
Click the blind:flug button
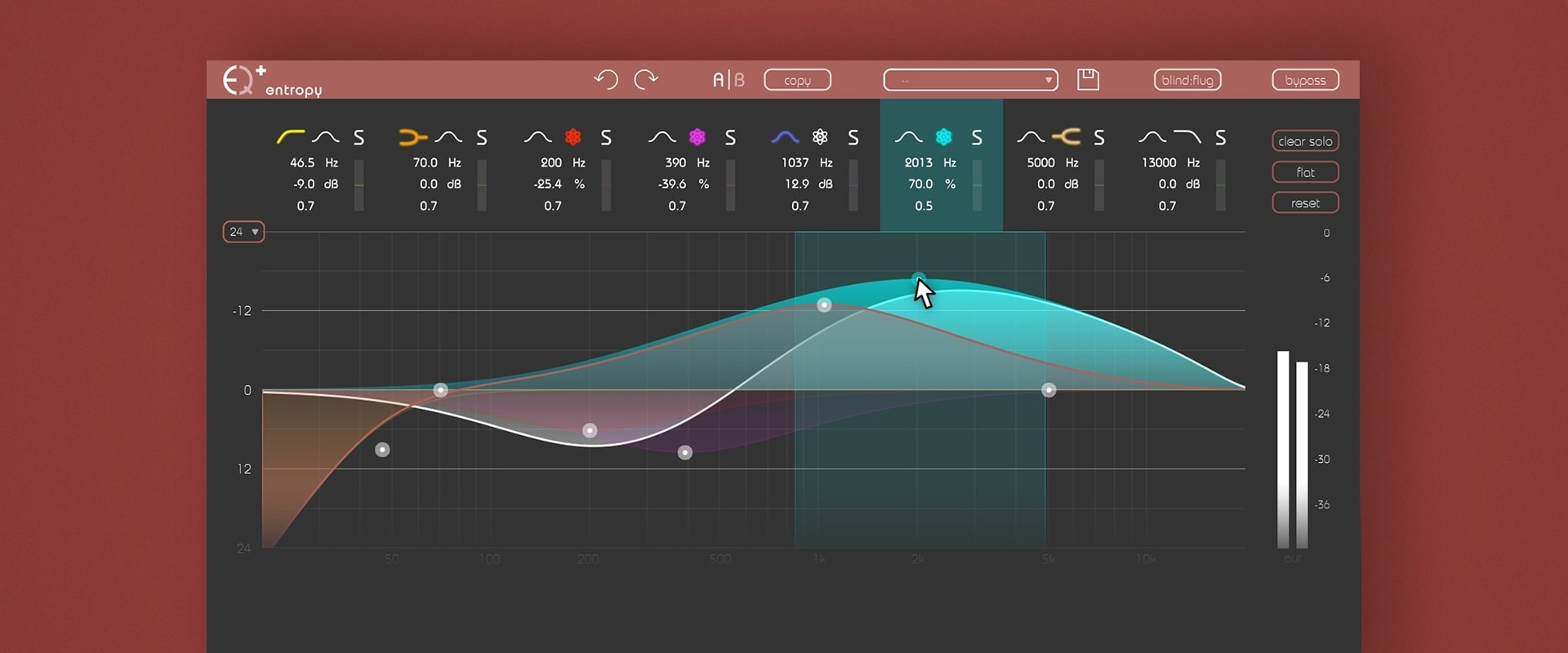pyautogui.click(x=1187, y=80)
